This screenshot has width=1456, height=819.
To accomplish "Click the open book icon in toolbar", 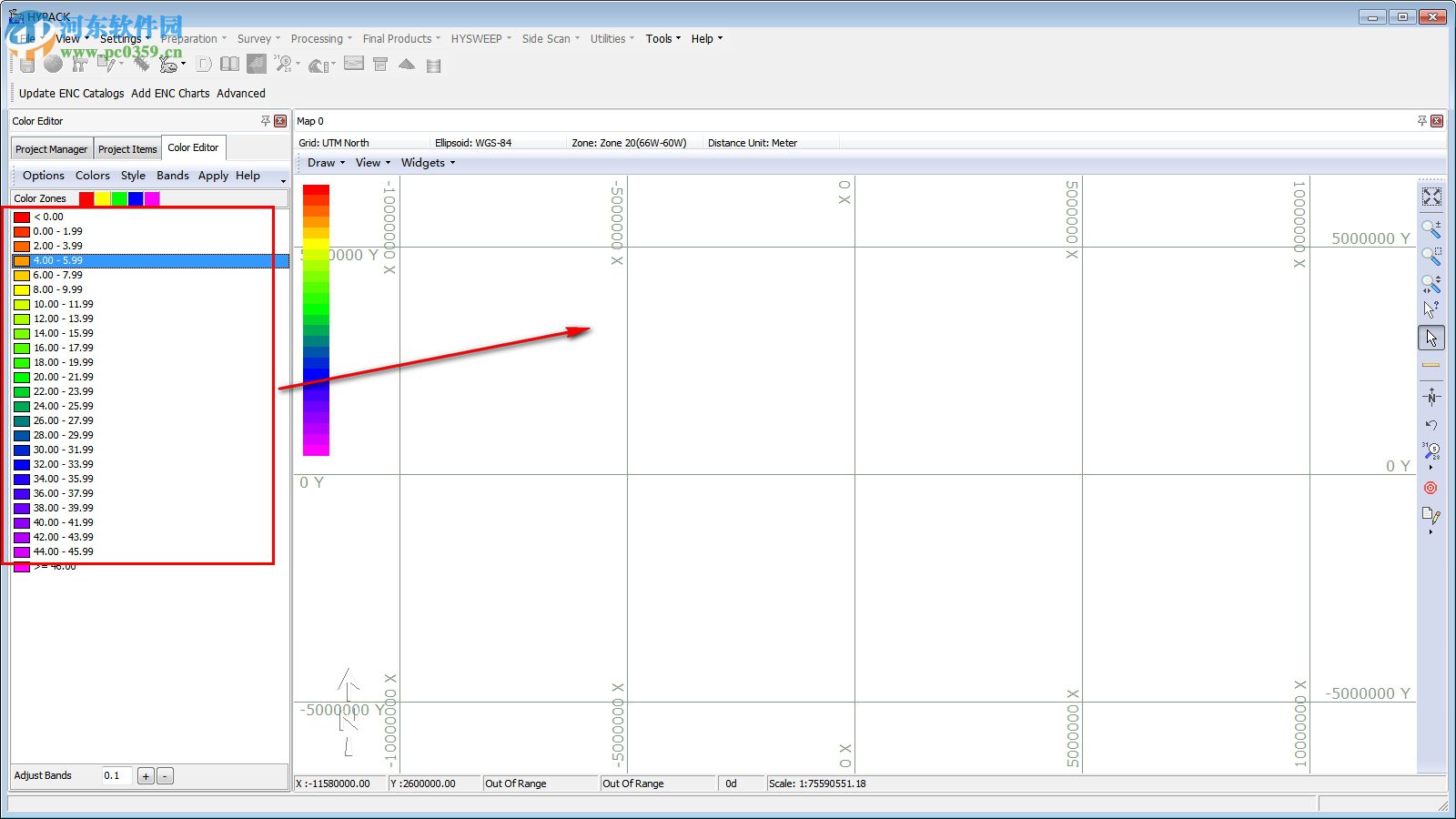I will tap(230, 64).
